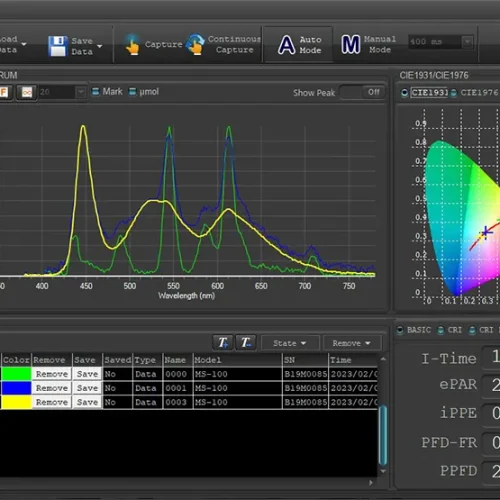Image resolution: width=500 pixels, height=500 pixels.
Task: Click the Save Data floppy disk icon
Action: [58, 46]
